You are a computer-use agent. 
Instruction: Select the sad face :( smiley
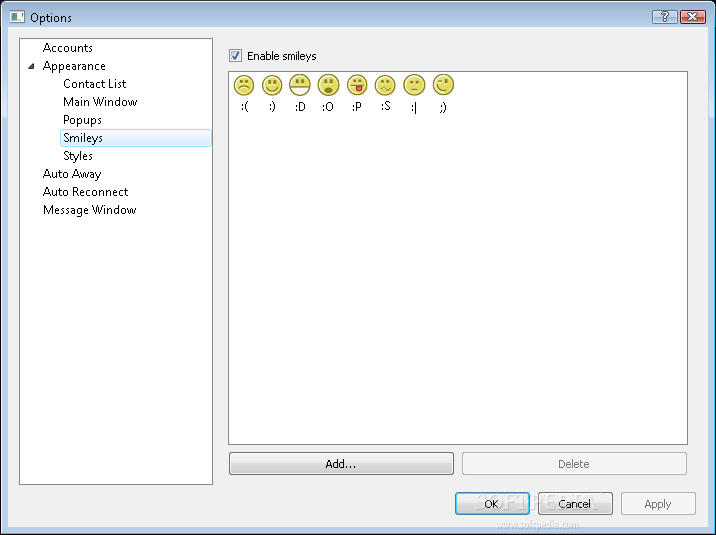[244, 85]
